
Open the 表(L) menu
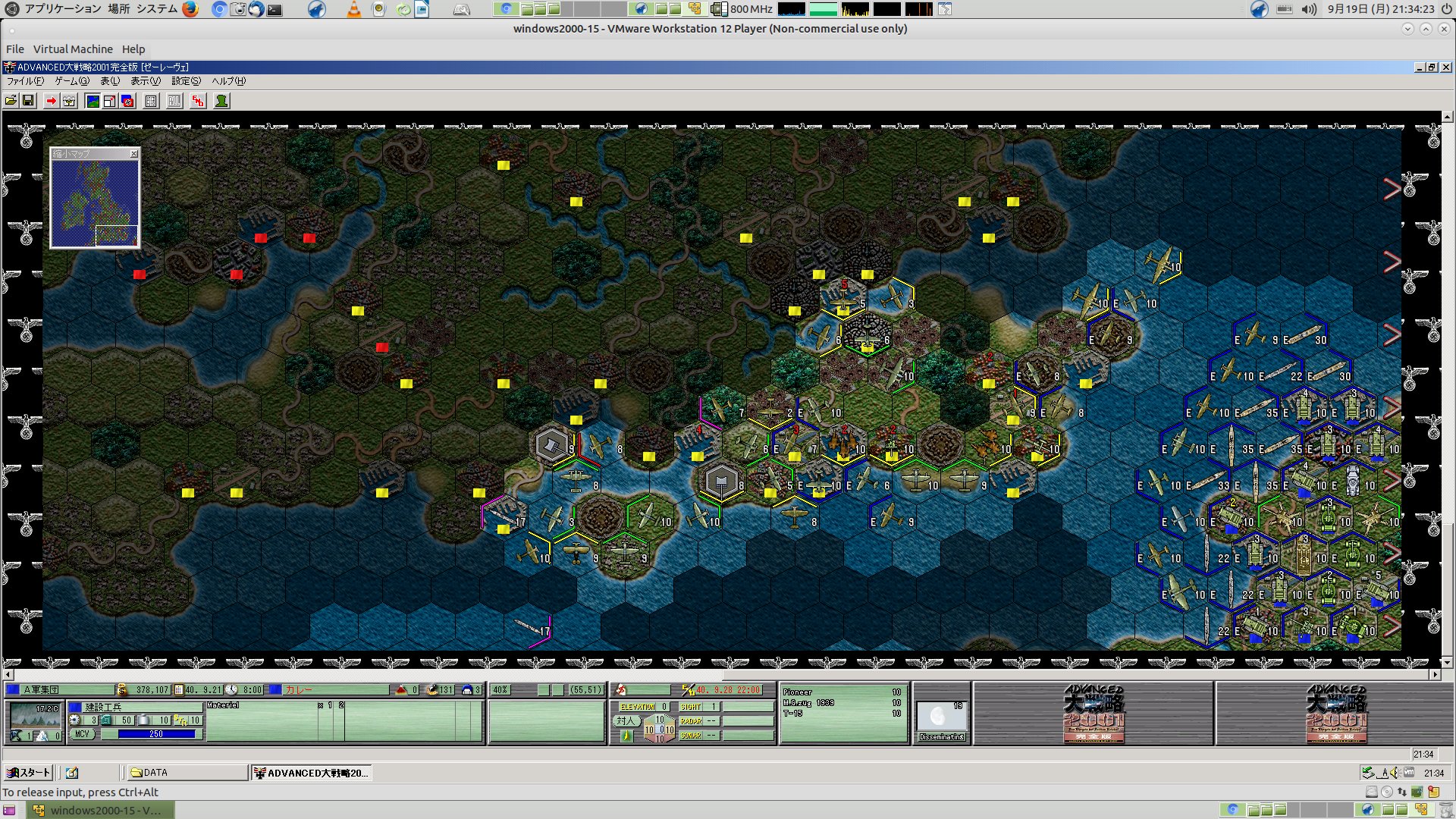click(110, 81)
